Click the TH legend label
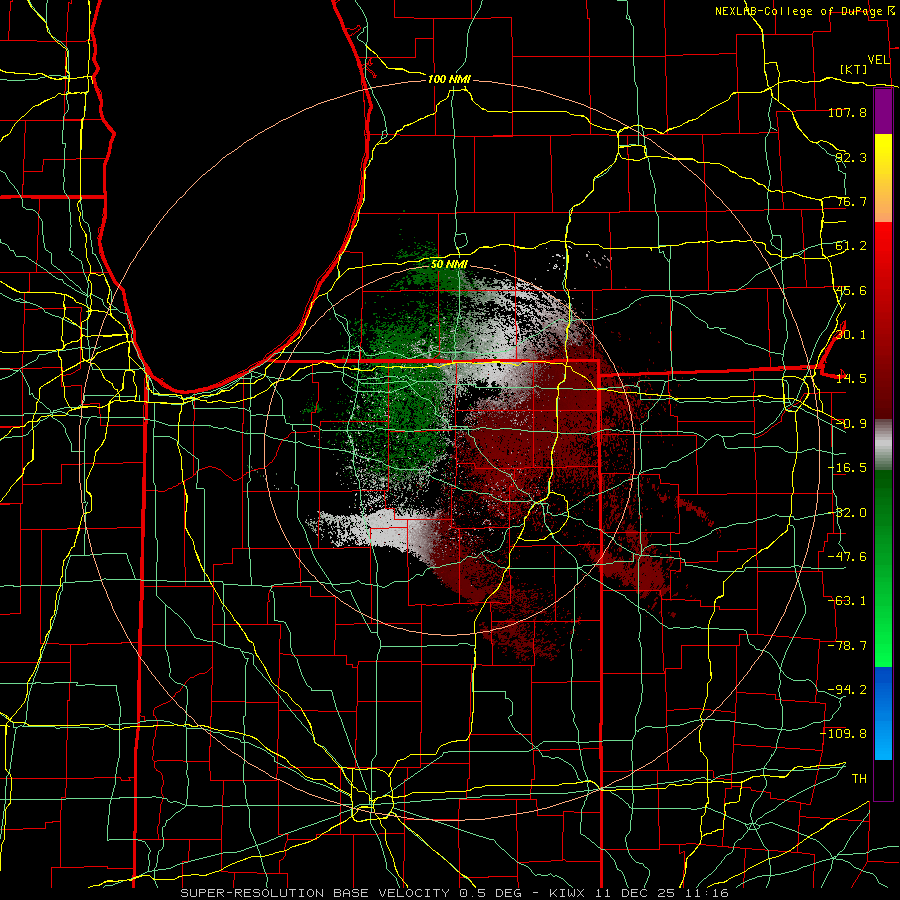The image size is (900, 900). click(859, 779)
